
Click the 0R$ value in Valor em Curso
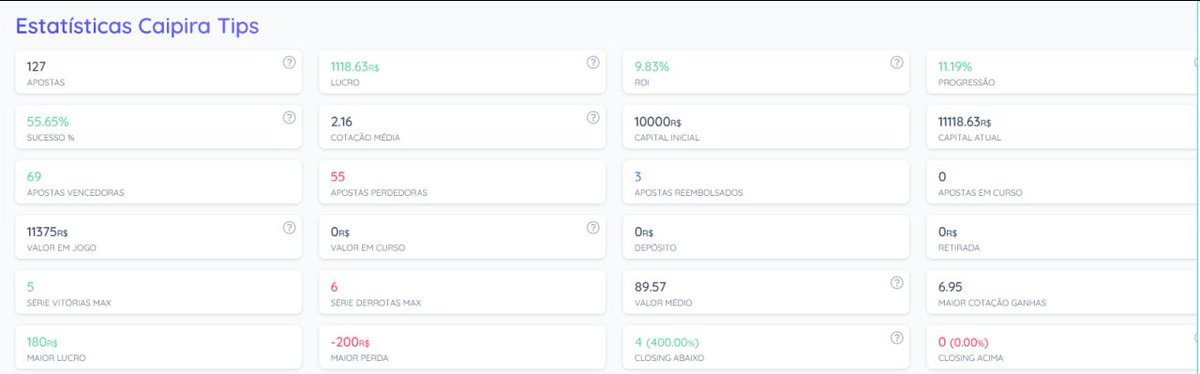340,231
